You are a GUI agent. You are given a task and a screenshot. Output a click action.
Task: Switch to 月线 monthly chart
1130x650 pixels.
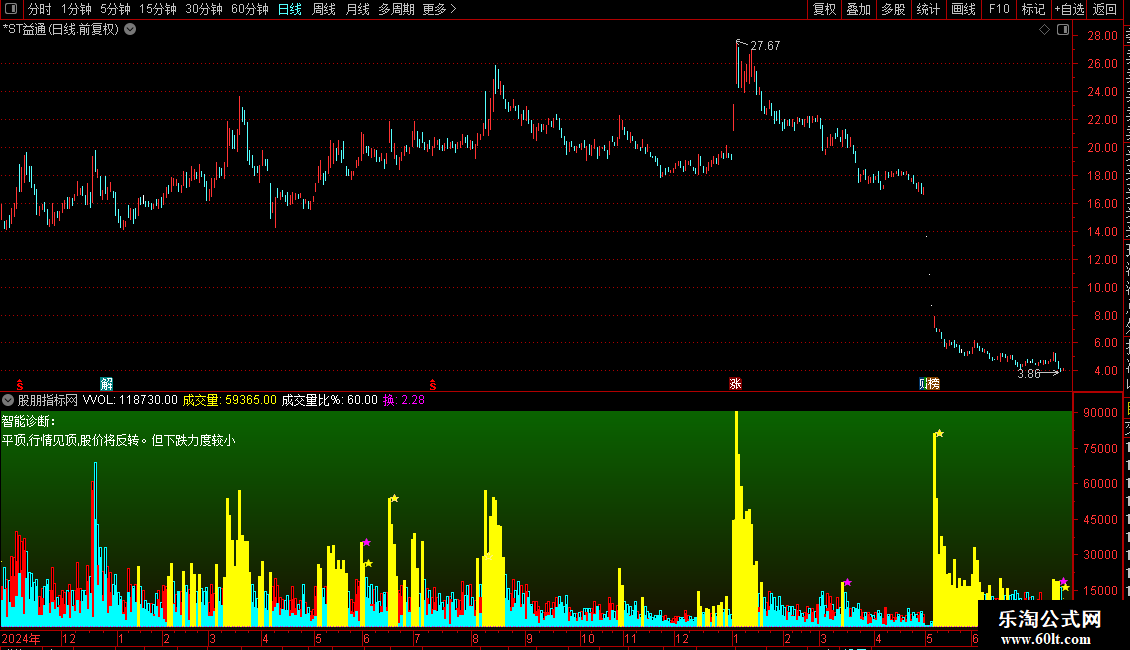357,9
